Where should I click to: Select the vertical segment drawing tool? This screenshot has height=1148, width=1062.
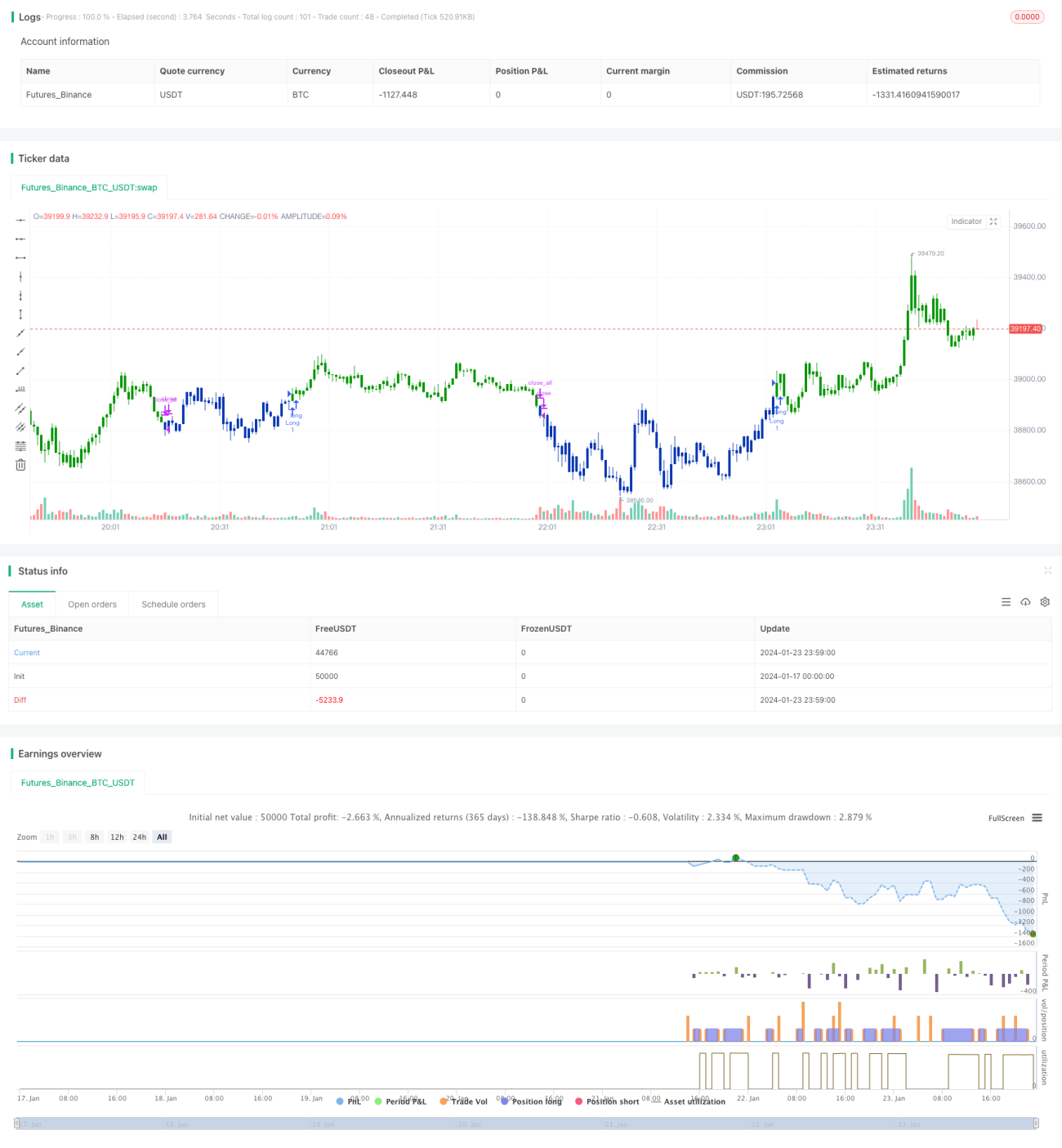[x=20, y=315]
